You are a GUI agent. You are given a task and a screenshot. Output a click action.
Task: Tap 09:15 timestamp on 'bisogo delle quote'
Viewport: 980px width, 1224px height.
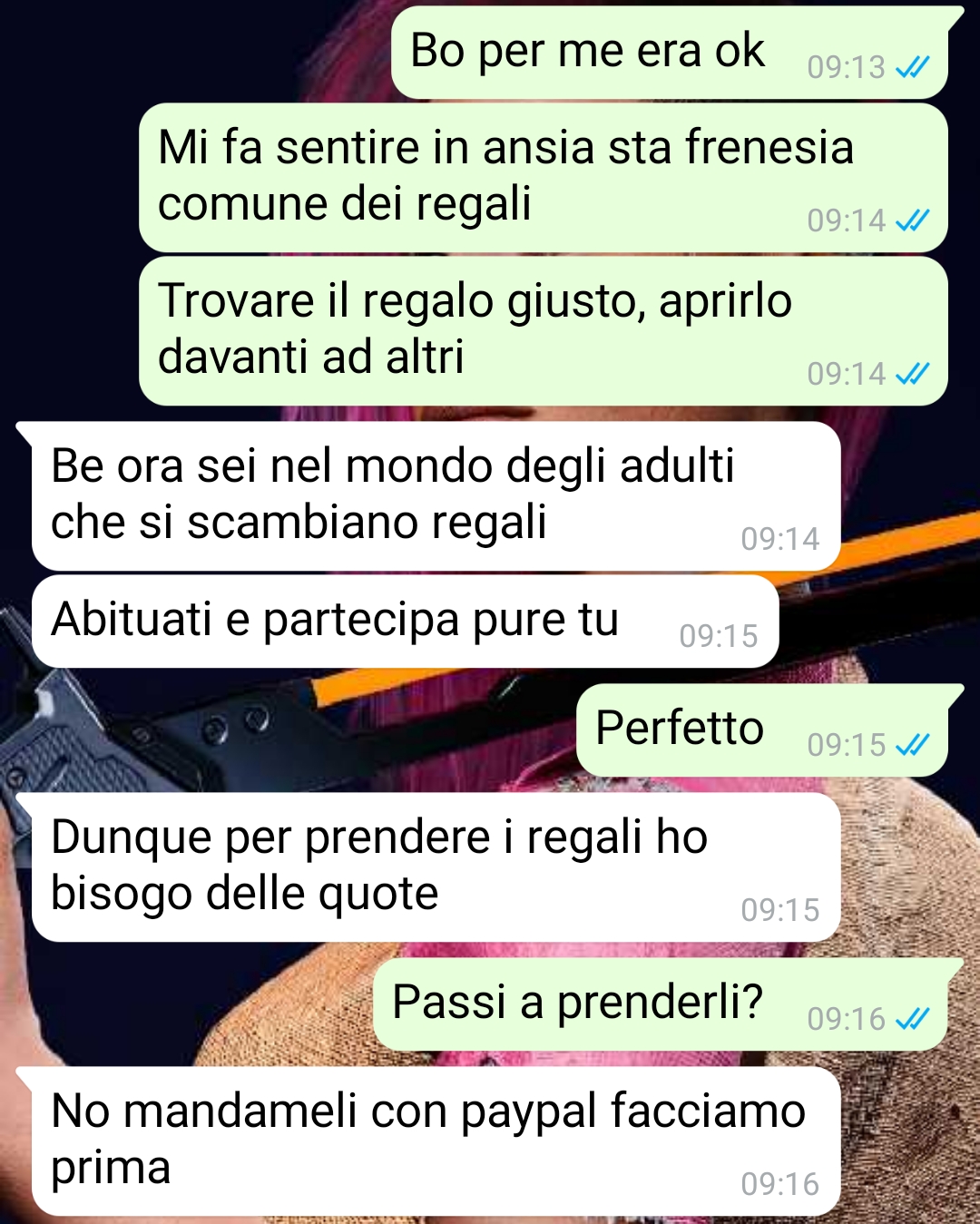coord(779,910)
